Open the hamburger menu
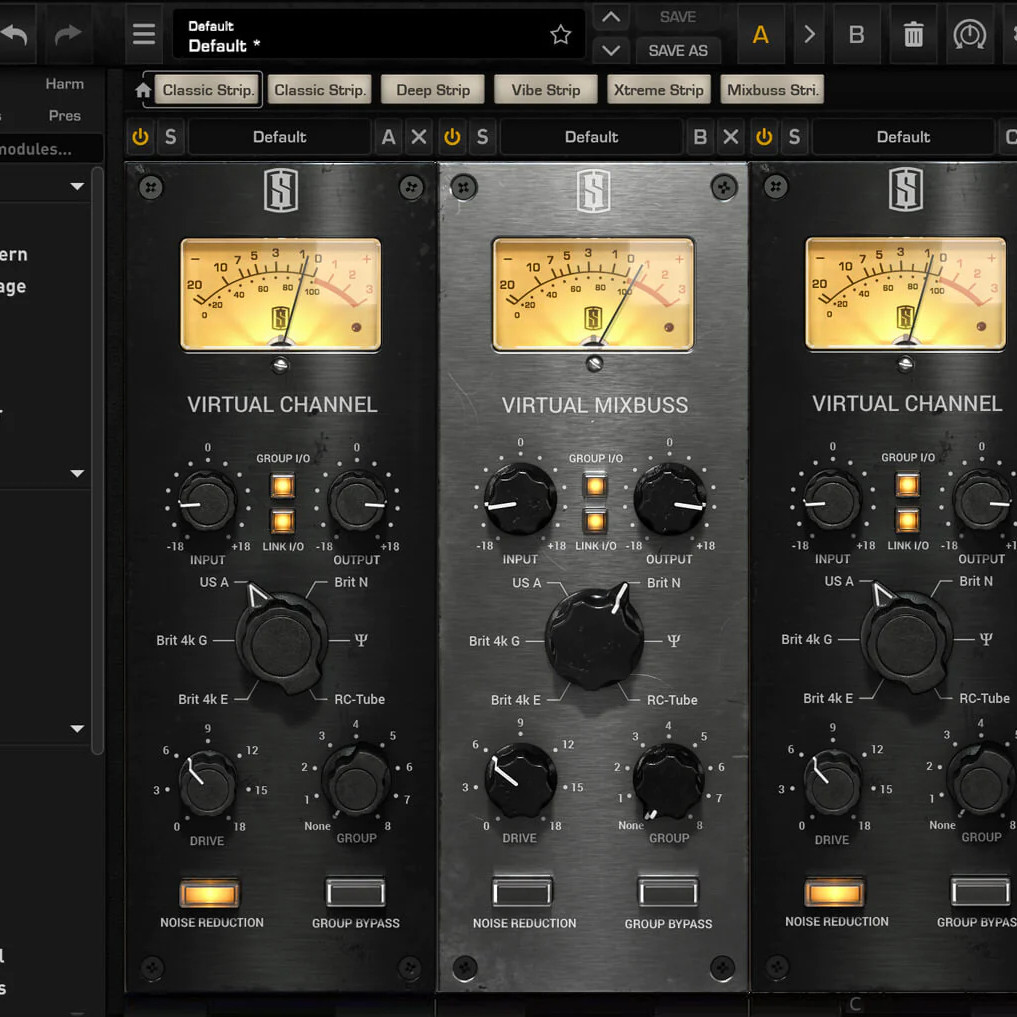The image size is (1017, 1017). pos(144,35)
